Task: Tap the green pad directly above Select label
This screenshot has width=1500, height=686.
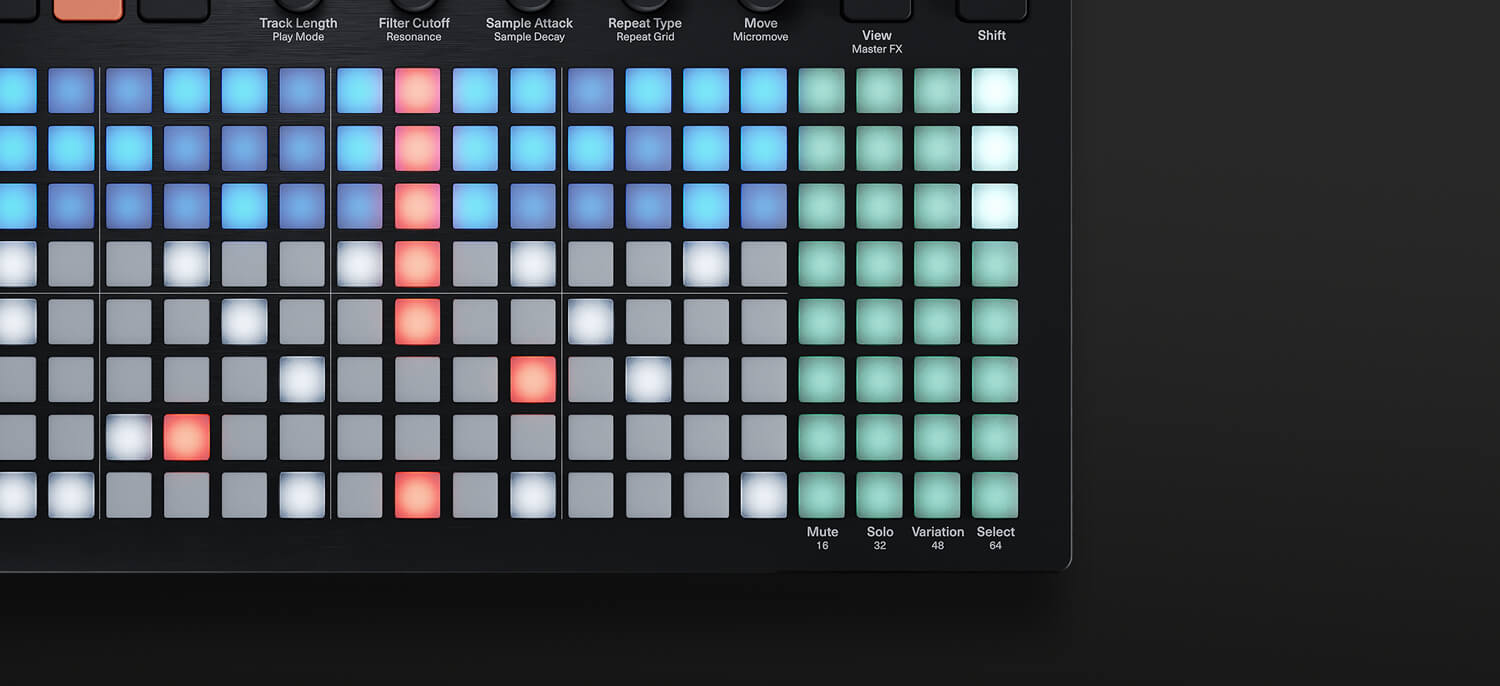Action: [995, 495]
